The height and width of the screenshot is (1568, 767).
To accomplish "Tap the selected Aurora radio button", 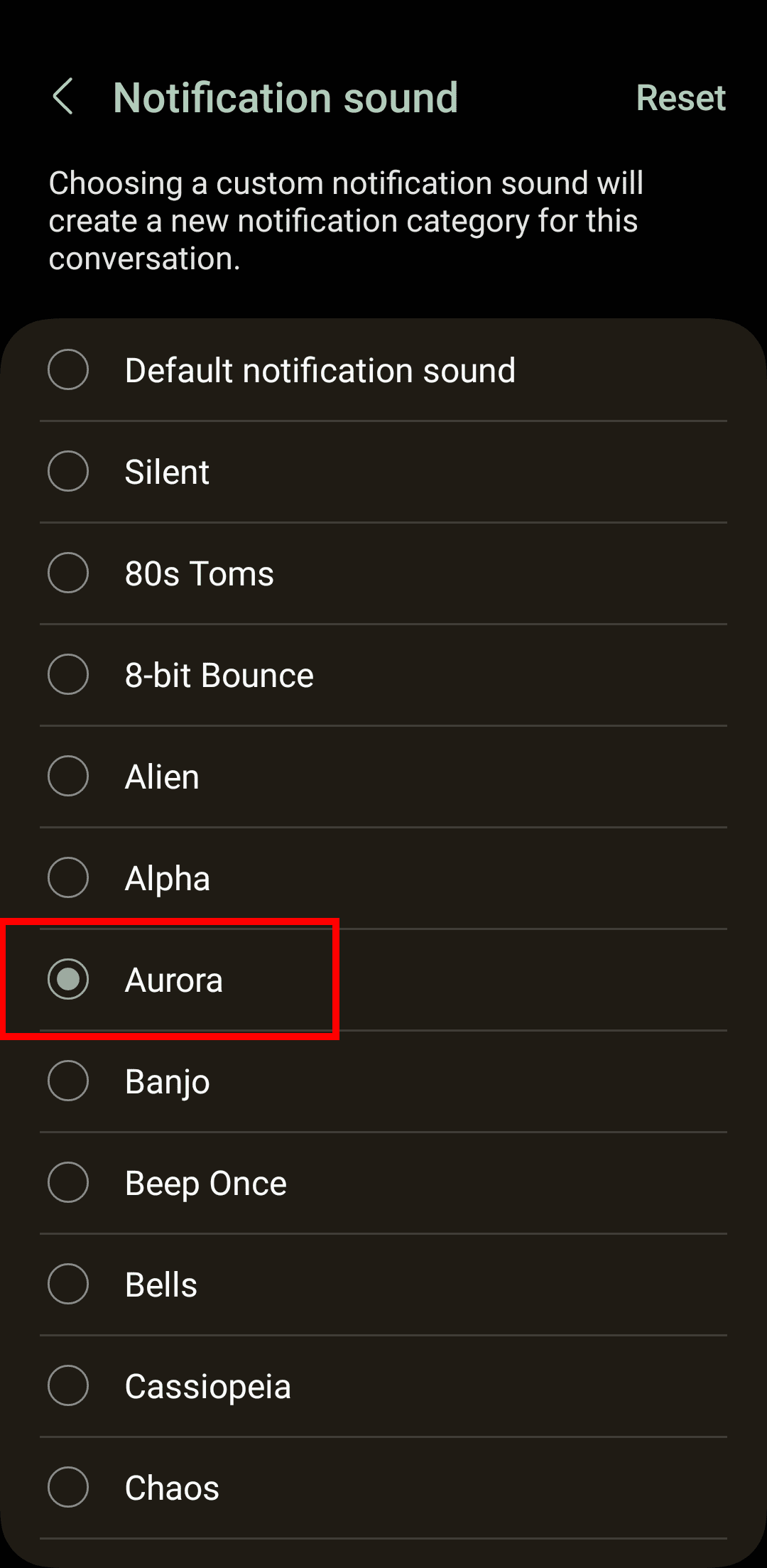I will click(68, 979).
